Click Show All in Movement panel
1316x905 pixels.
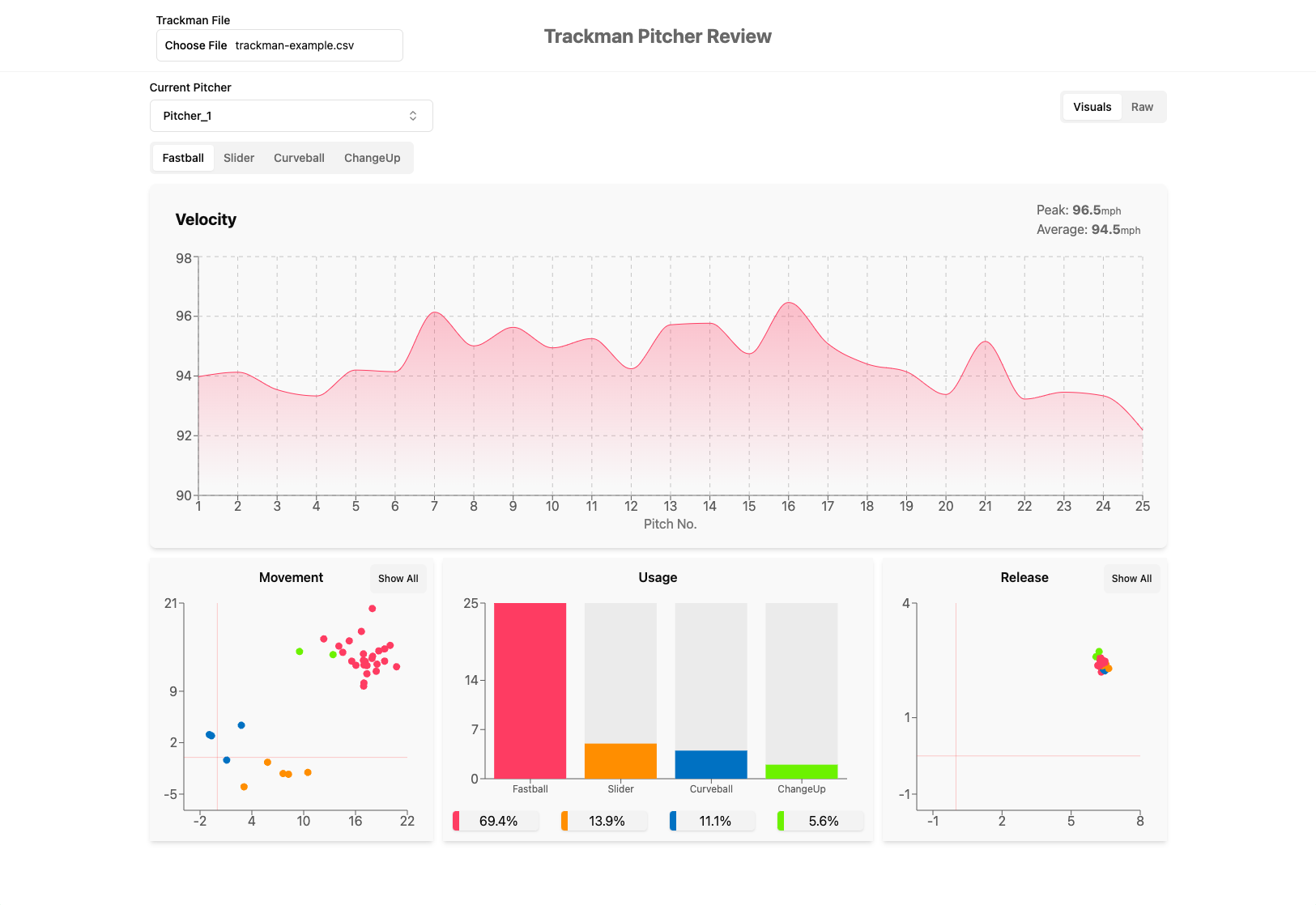pos(398,579)
